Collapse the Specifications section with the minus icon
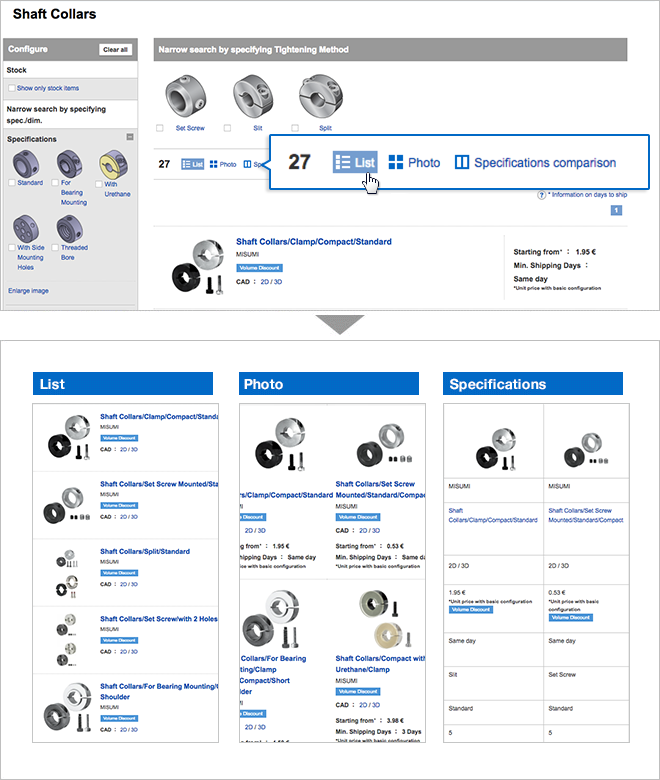660x780 pixels. [x=130, y=137]
